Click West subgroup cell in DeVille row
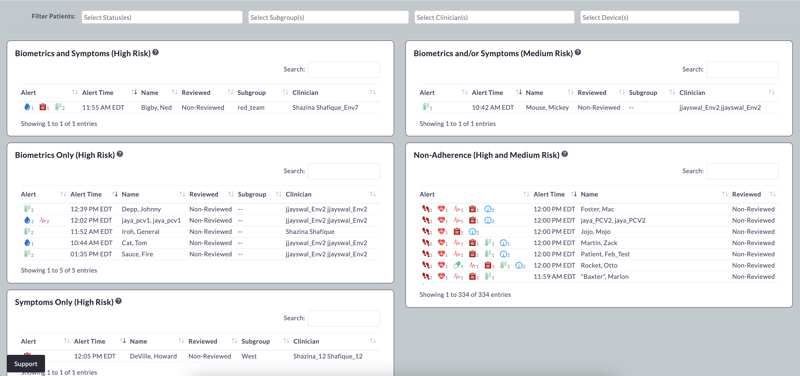800x376 pixels. click(248, 356)
